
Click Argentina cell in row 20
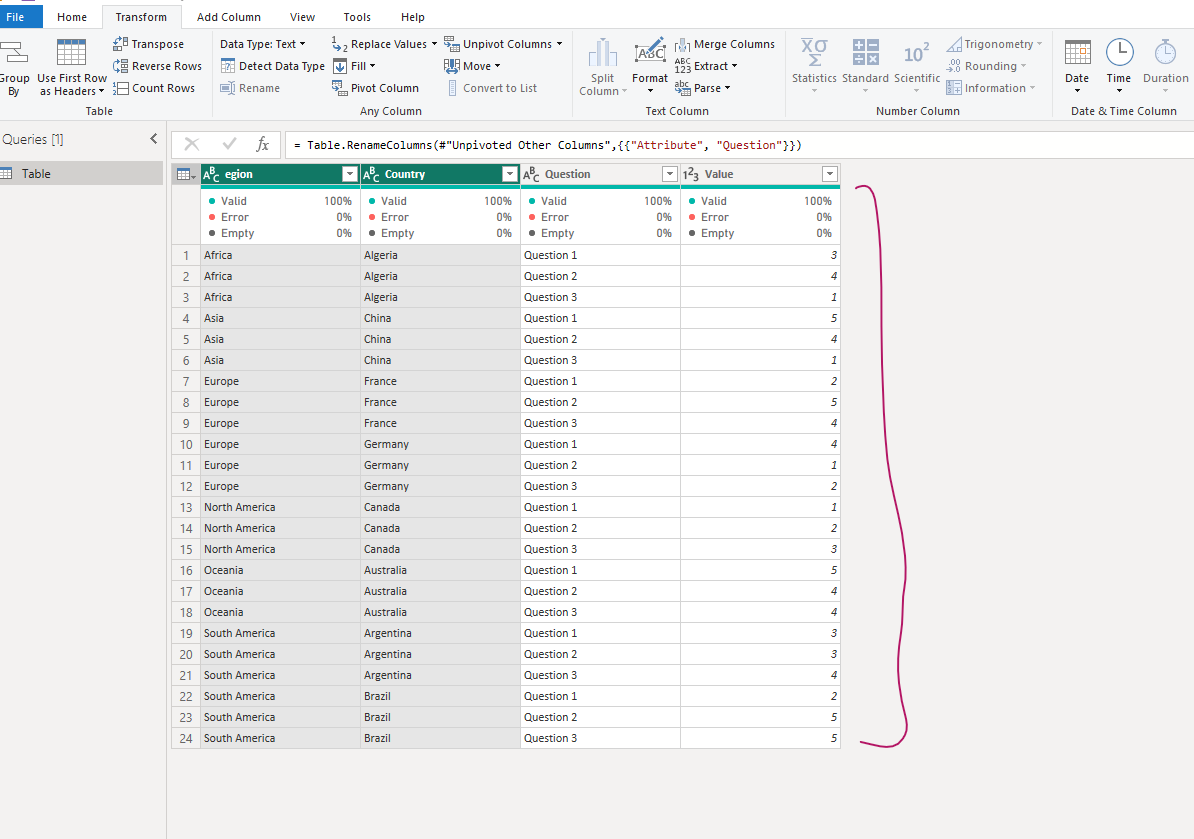[x=440, y=654]
